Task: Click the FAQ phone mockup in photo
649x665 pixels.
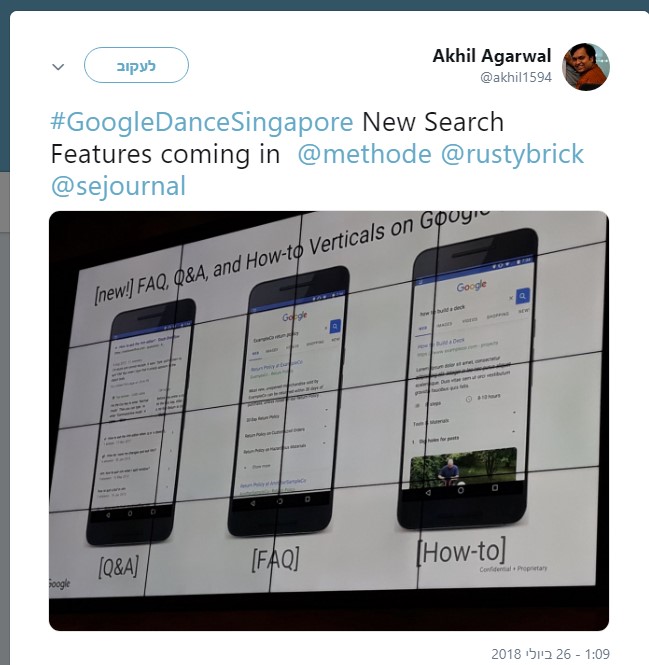Action: tap(288, 401)
